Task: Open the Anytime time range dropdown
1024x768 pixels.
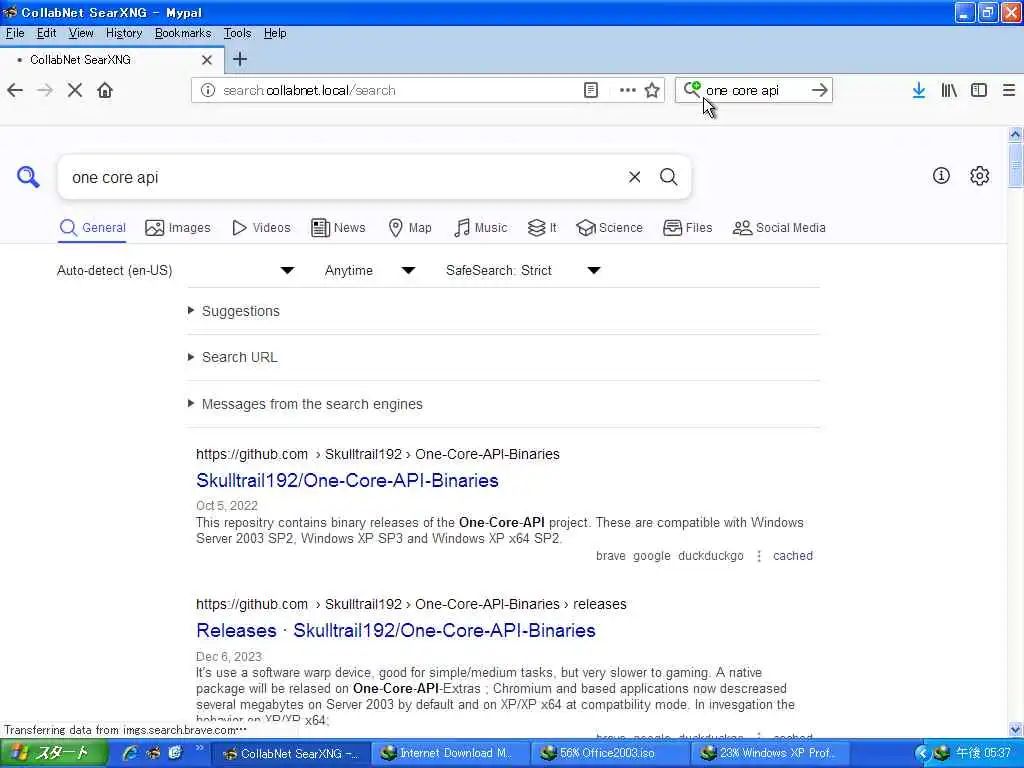Action: coord(370,270)
